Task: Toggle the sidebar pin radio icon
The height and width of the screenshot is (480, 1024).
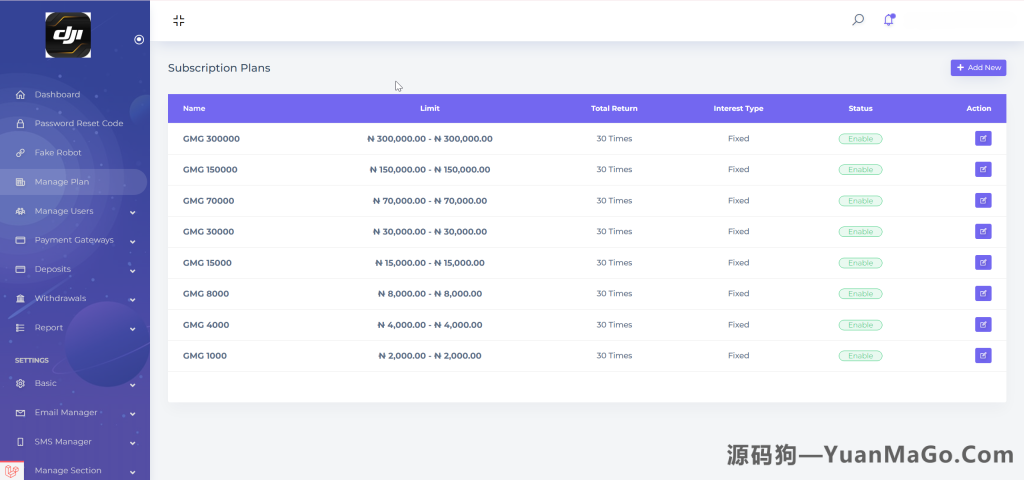Action: (x=139, y=40)
